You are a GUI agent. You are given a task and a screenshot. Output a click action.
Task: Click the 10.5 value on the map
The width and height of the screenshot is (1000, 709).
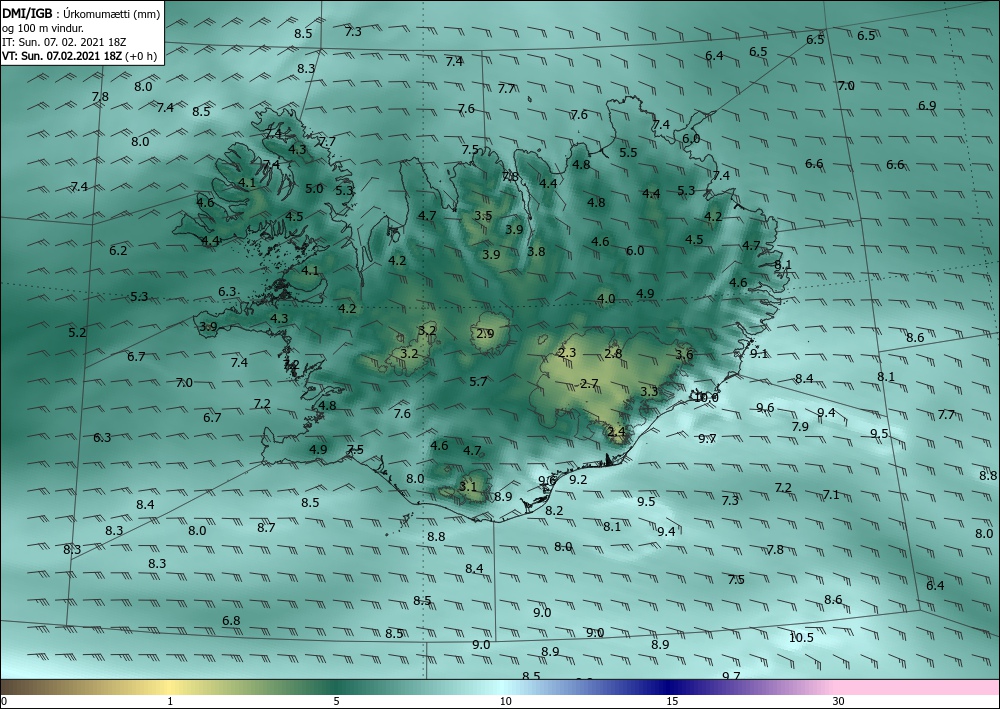pos(801,638)
